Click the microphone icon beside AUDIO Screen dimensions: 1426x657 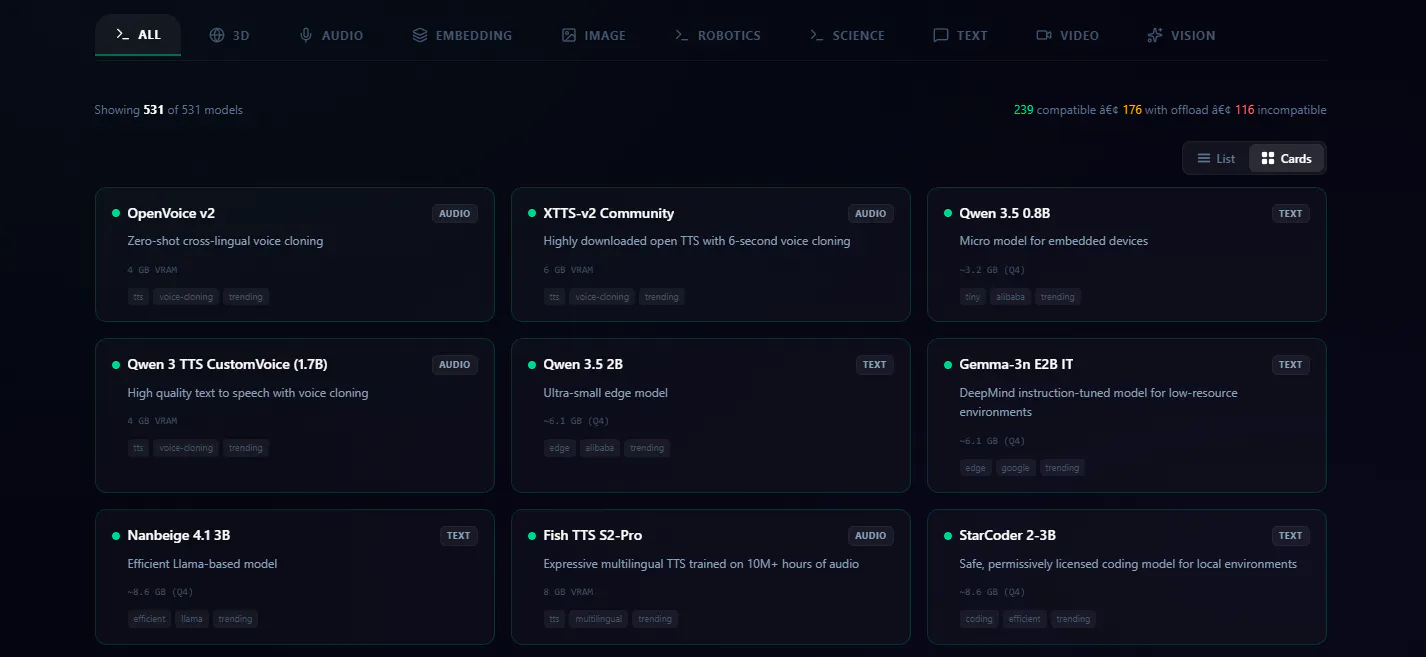click(306, 35)
